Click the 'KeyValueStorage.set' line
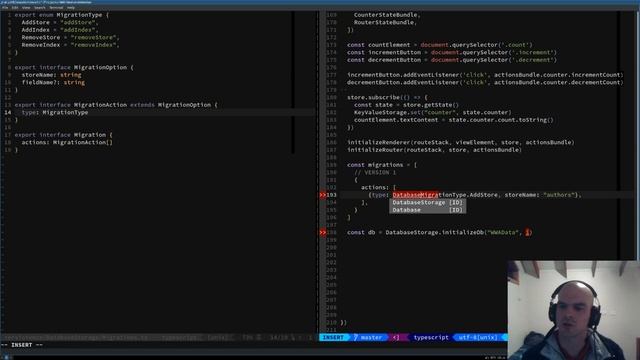The height and width of the screenshot is (360, 640). click(432, 112)
